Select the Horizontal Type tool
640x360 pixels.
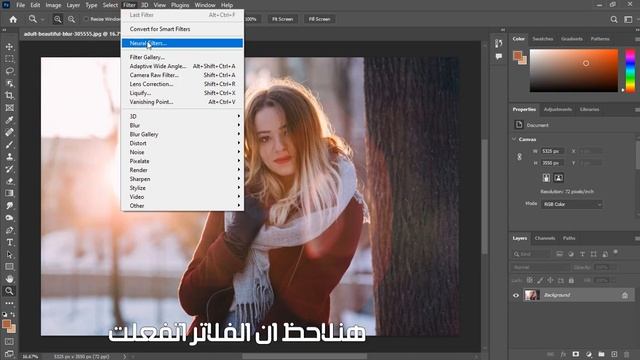(9, 242)
